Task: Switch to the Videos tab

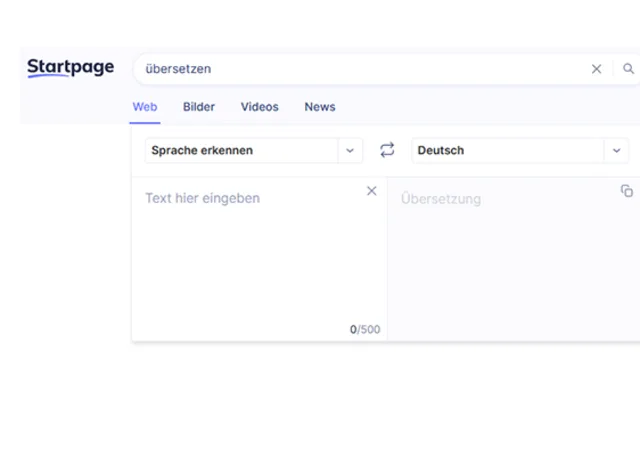Action: coord(259,107)
